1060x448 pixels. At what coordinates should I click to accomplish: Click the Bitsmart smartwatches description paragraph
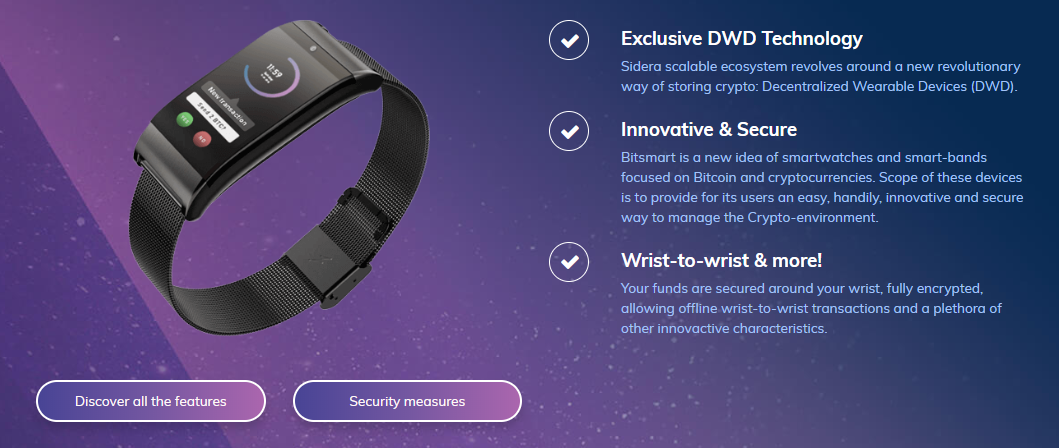click(x=821, y=187)
